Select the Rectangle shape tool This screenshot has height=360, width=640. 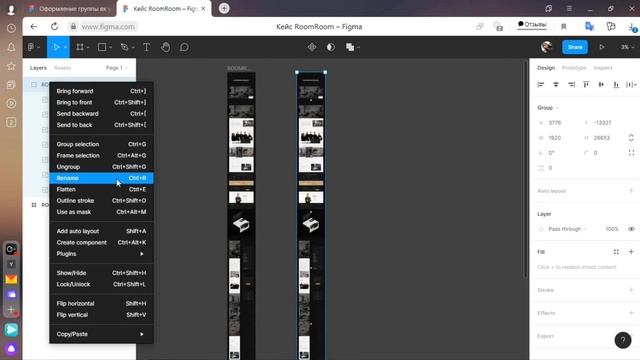pos(102,47)
